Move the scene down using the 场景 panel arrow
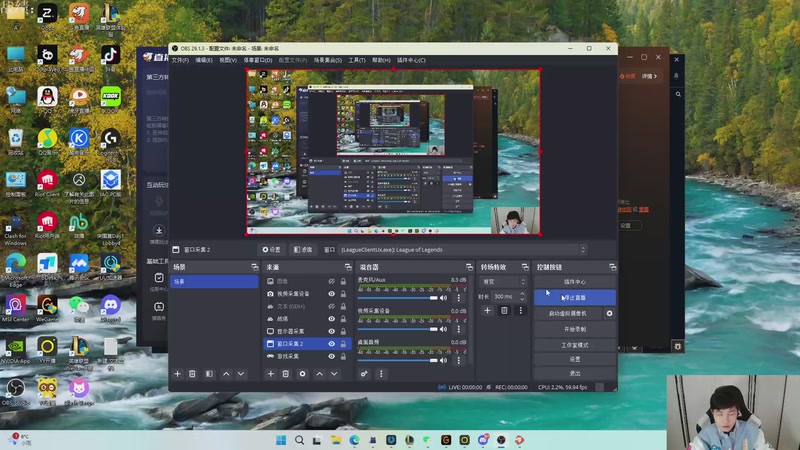The image size is (800, 450). point(241,374)
